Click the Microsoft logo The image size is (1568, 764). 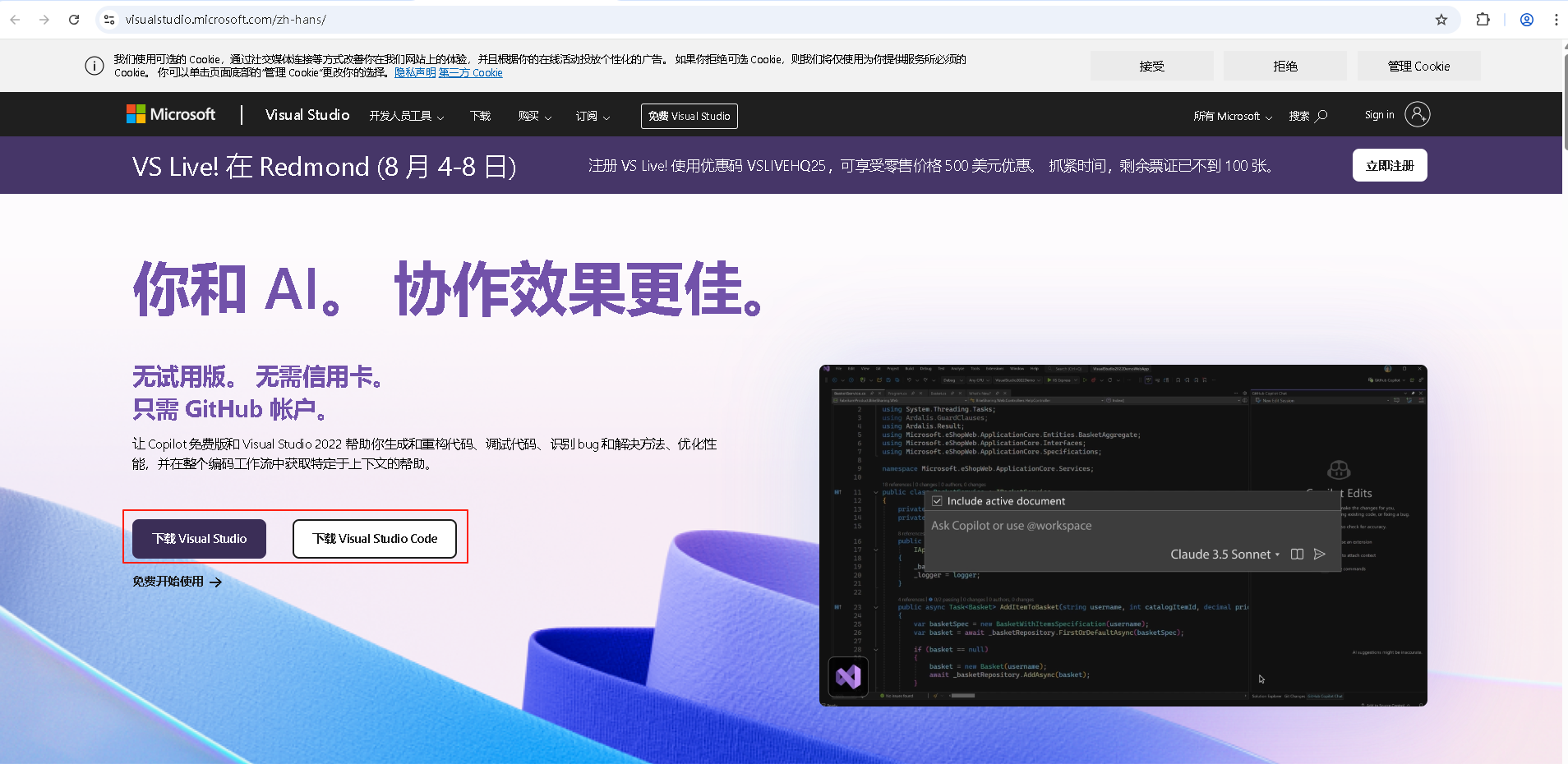(171, 114)
